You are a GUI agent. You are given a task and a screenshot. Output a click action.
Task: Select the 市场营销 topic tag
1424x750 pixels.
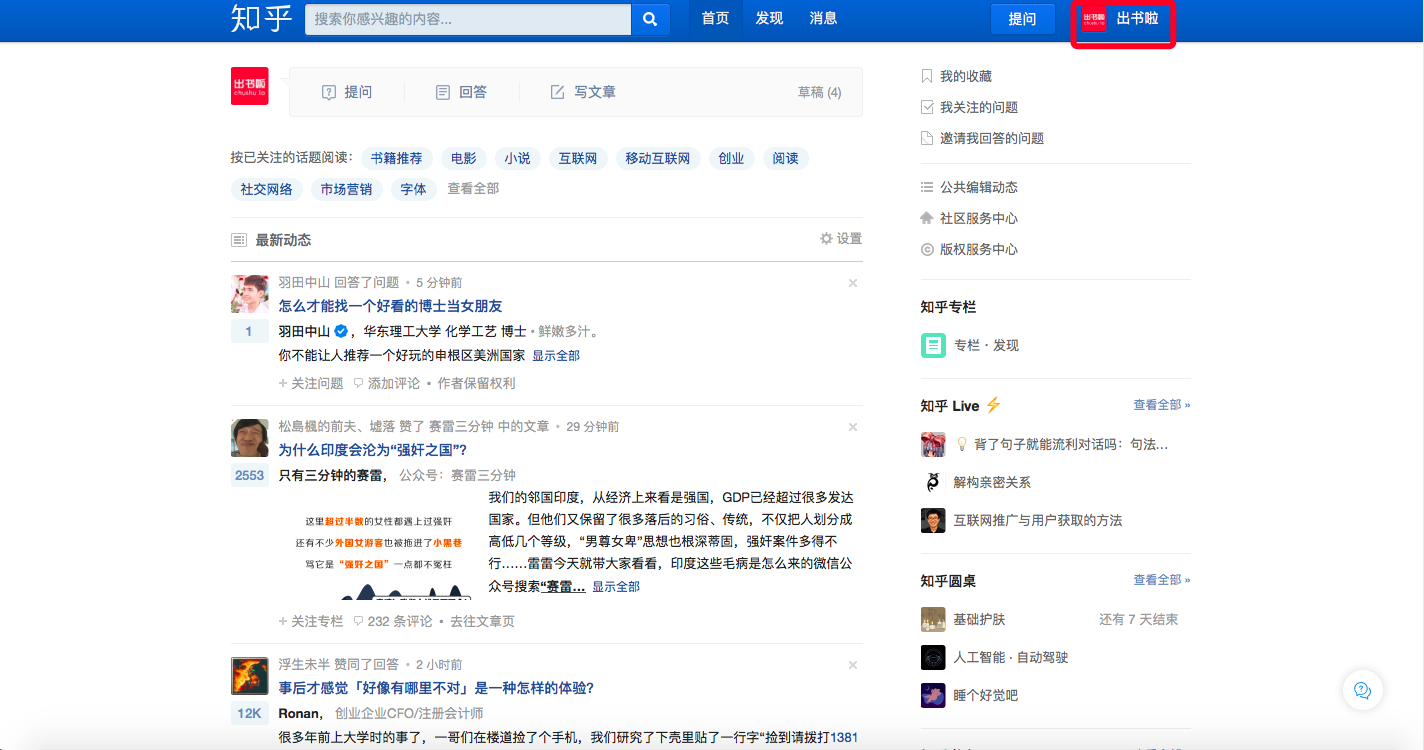point(346,189)
